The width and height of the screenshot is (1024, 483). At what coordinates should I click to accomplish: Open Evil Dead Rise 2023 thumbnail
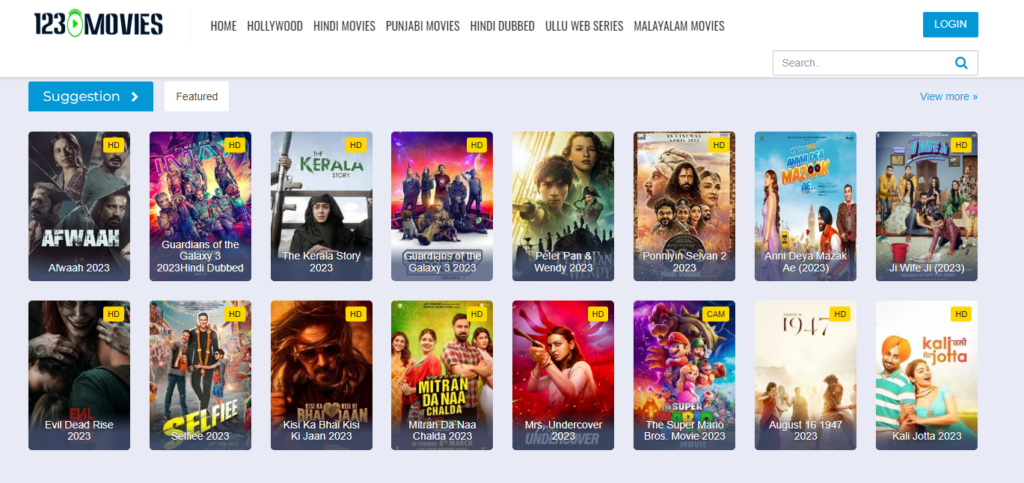[79, 375]
